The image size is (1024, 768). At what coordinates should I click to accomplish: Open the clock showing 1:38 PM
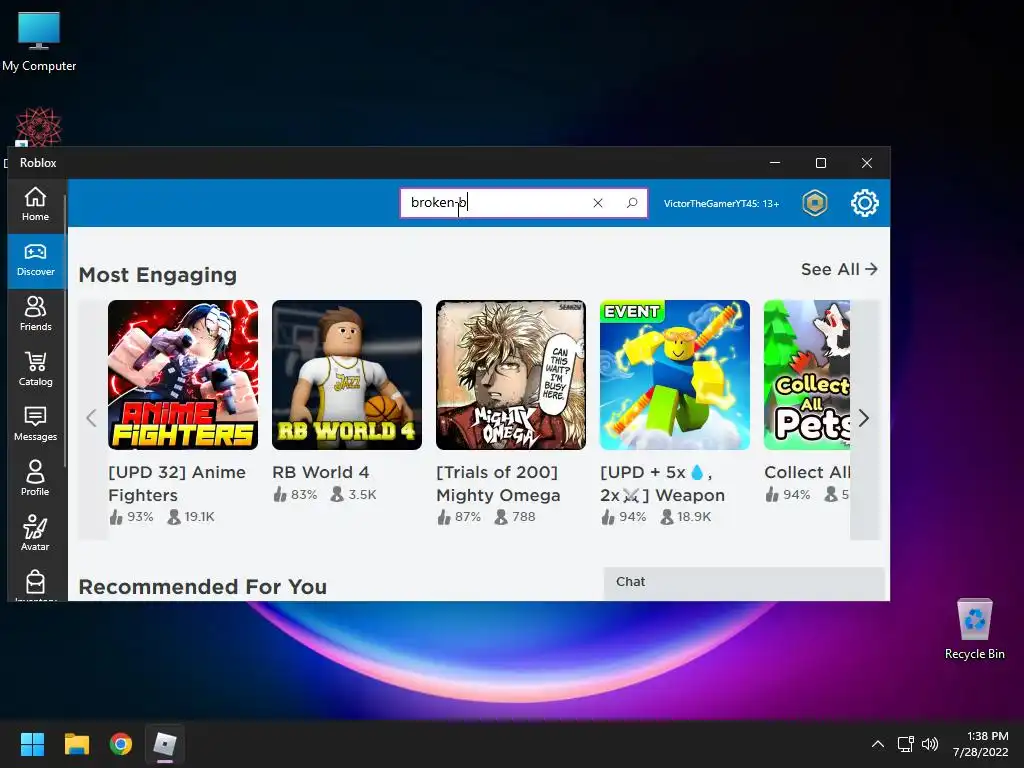[980, 744]
